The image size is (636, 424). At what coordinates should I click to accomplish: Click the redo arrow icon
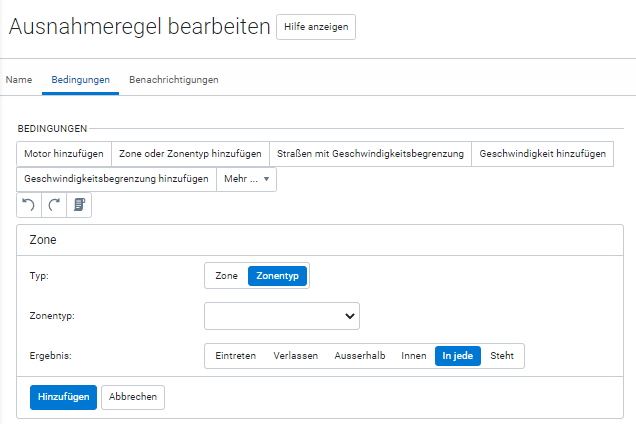click(54, 204)
